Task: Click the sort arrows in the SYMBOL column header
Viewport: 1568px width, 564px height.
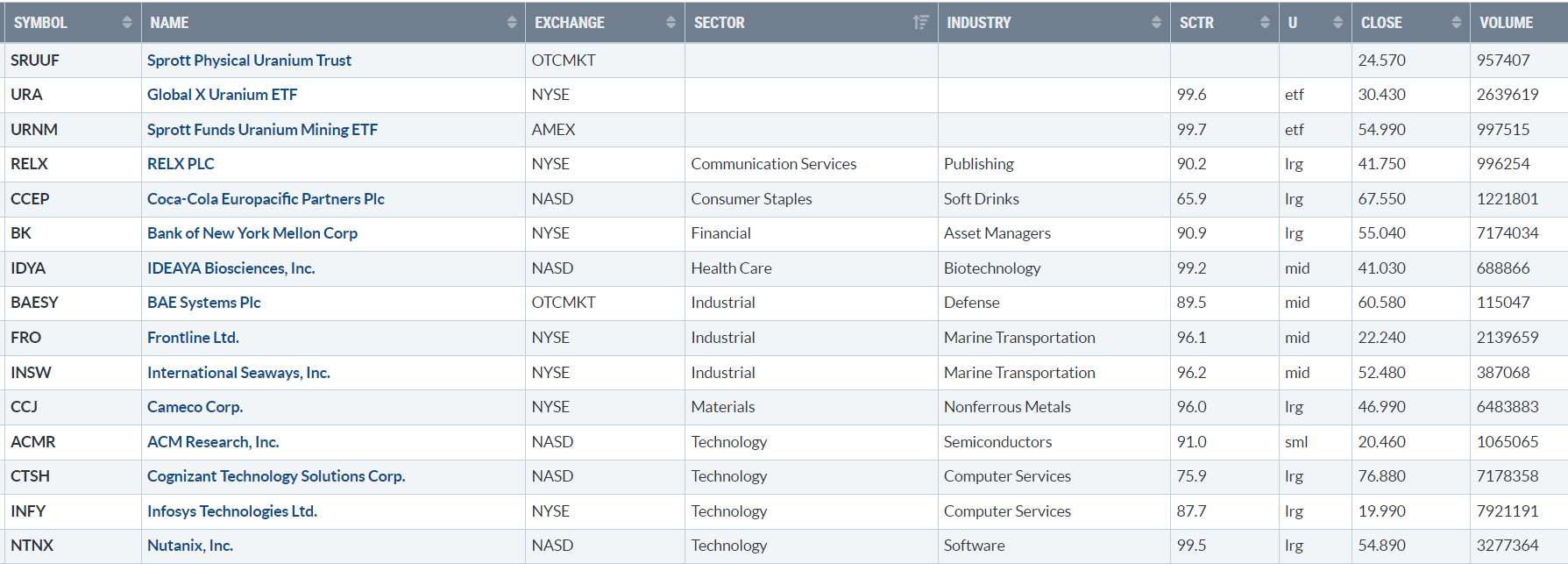Action: click(x=127, y=23)
